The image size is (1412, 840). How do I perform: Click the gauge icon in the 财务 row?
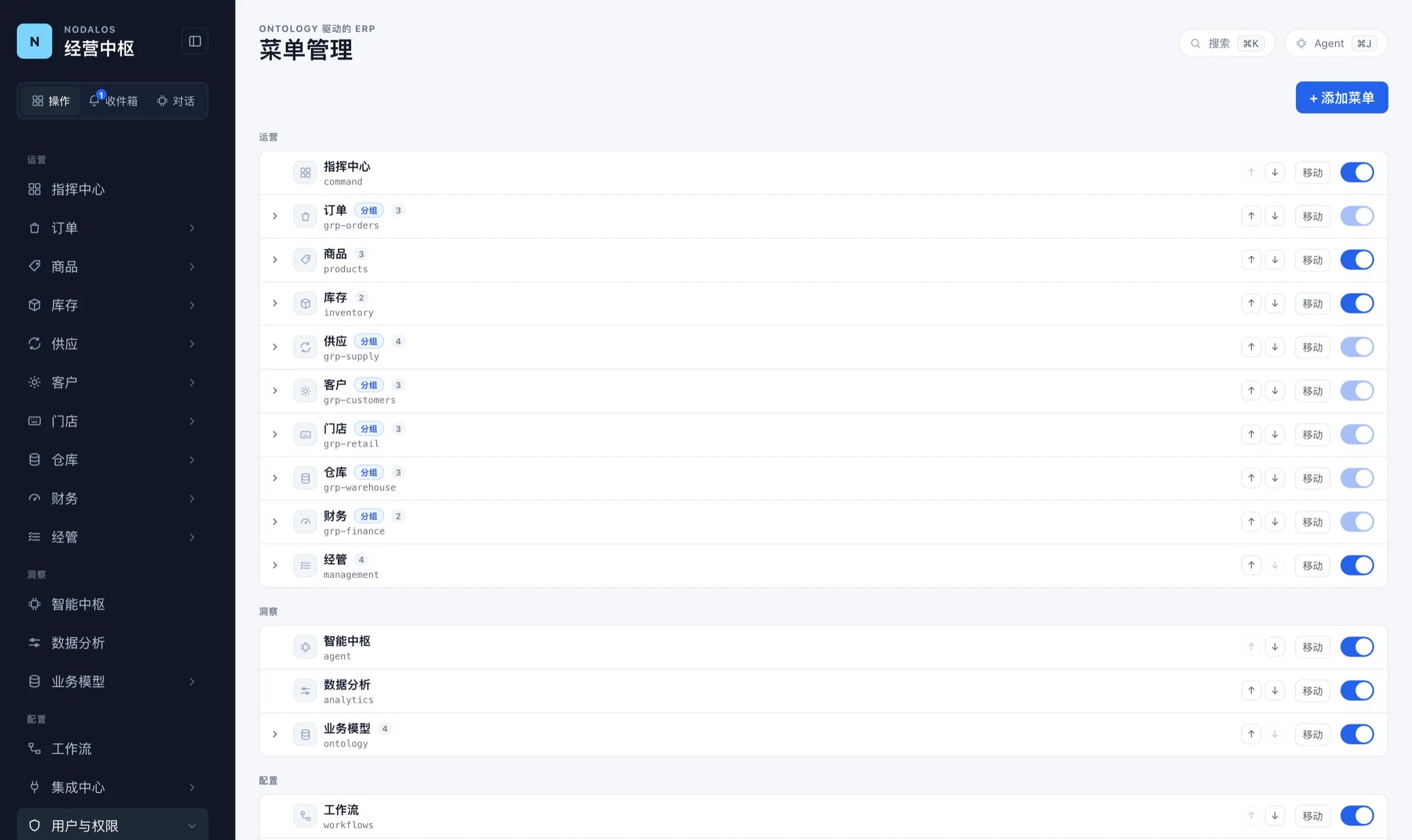point(305,522)
